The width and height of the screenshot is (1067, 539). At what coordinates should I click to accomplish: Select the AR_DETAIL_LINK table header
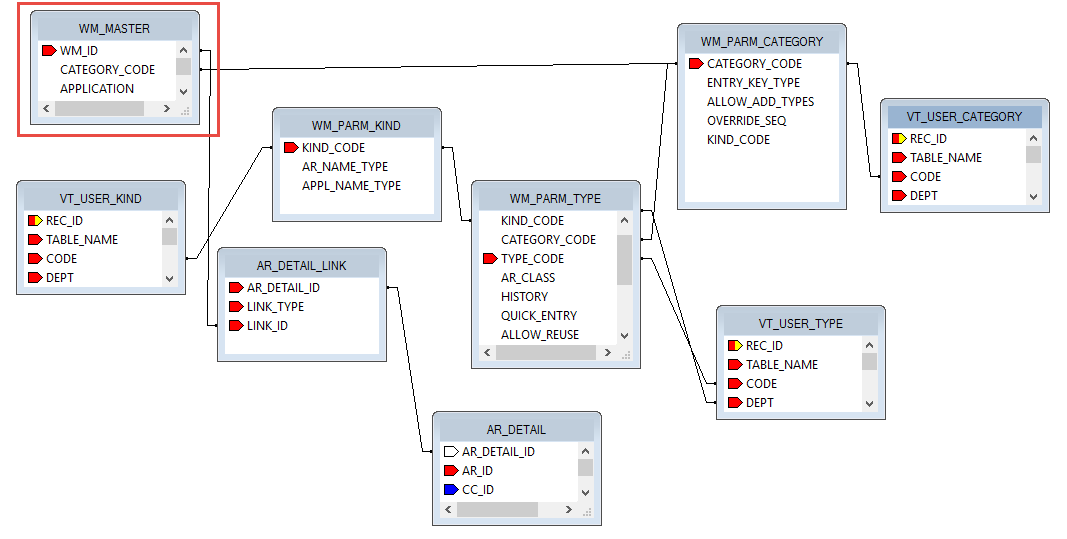click(300, 265)
